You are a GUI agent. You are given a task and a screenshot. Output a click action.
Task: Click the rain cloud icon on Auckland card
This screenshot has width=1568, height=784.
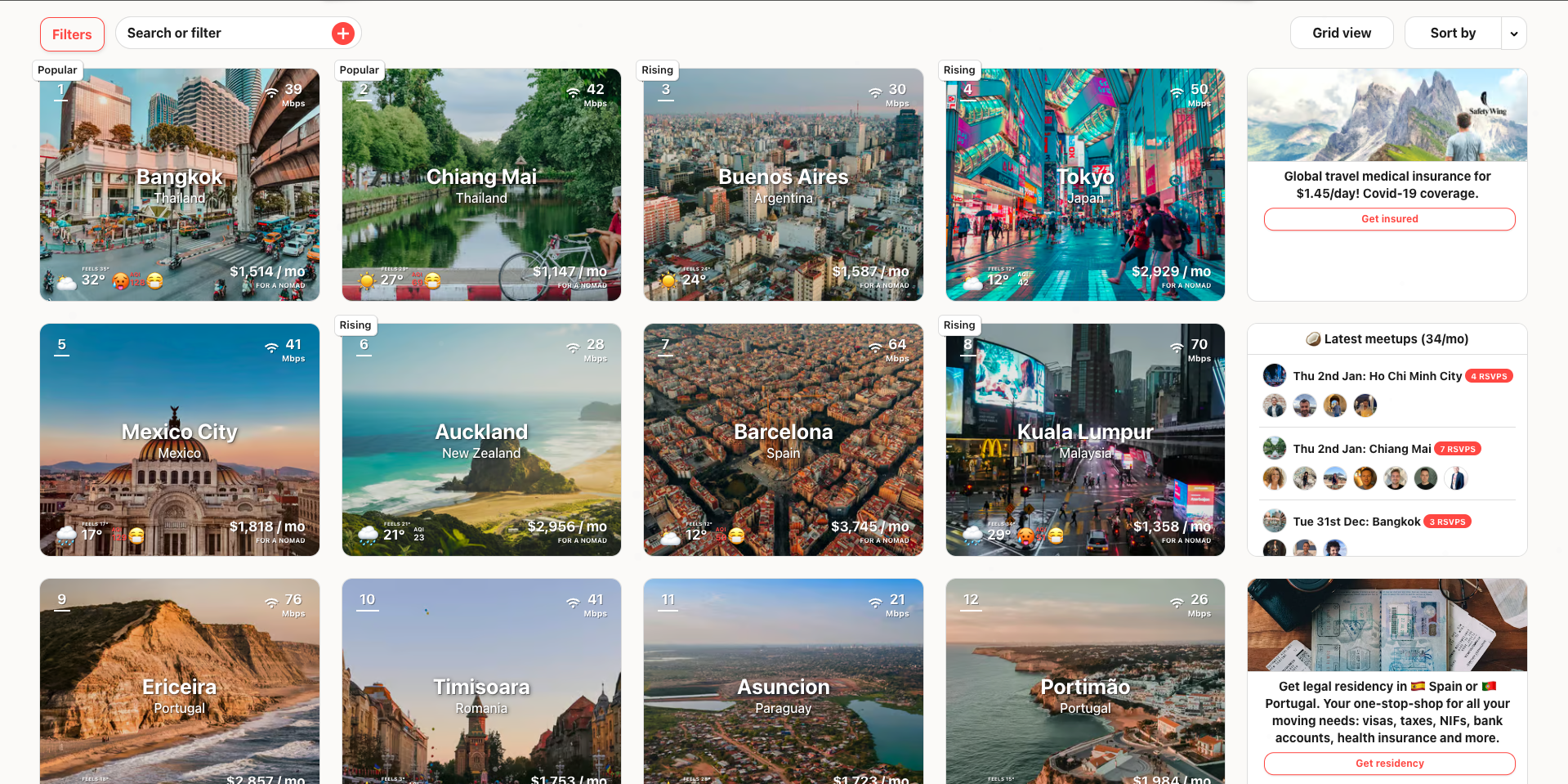(369, 536)
